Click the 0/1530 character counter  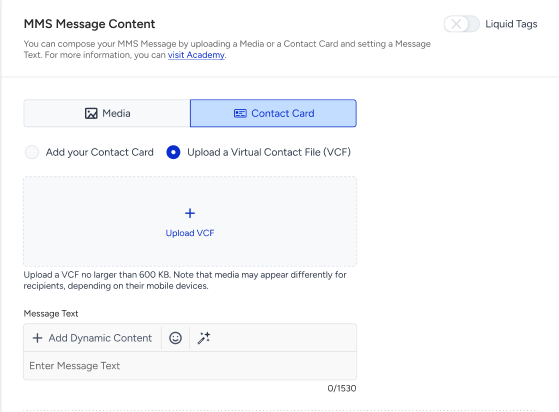click(342, 388)
